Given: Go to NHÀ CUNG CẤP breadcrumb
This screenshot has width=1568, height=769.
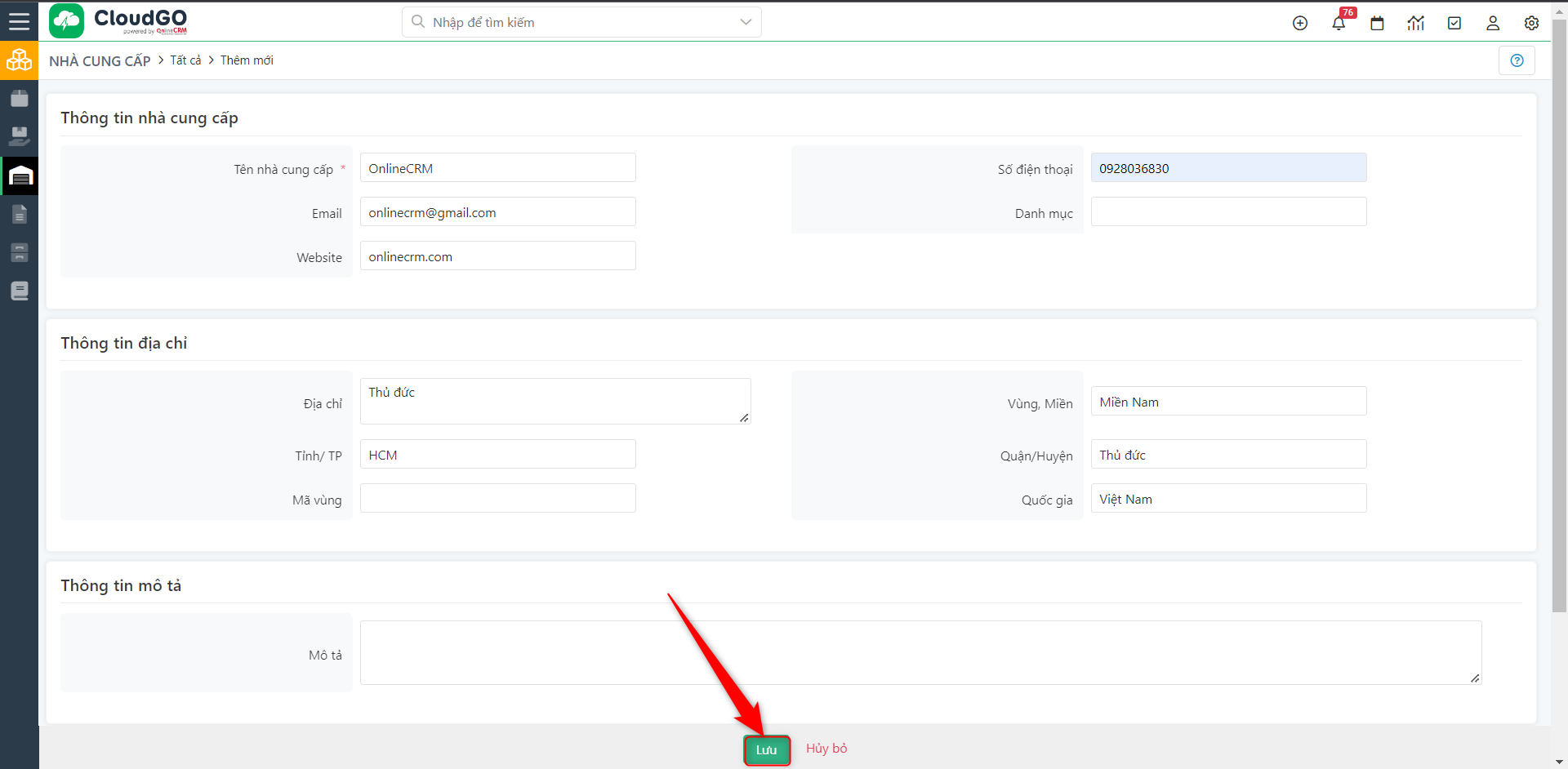Looking at the screenshot, I should 100,60.
